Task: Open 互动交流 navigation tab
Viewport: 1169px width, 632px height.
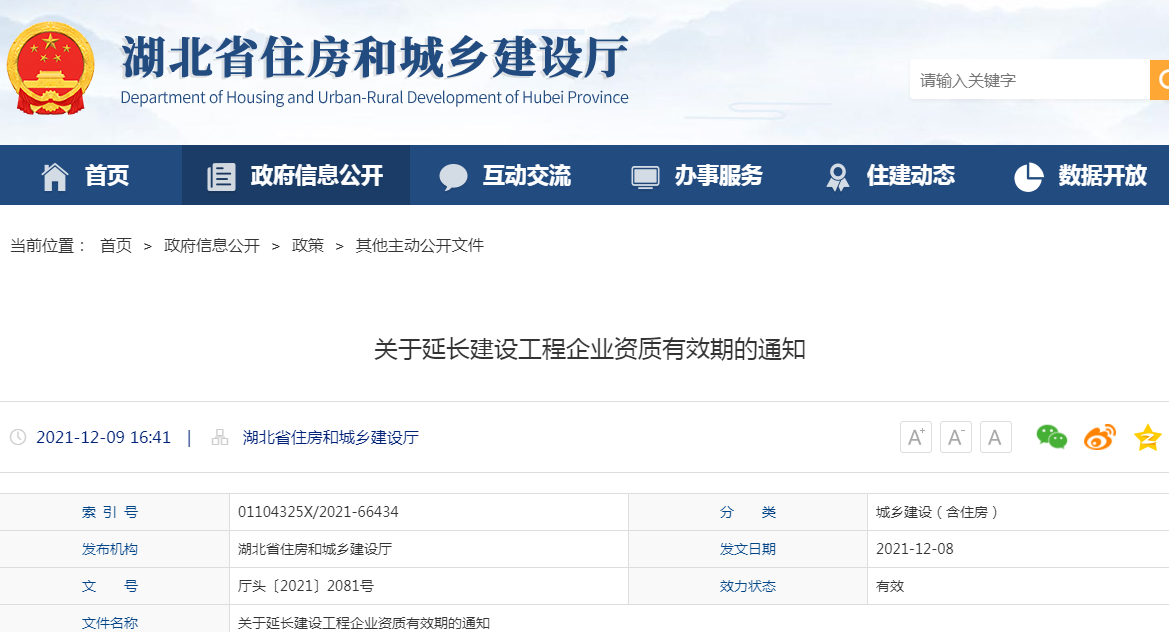Action: point(505,176)
